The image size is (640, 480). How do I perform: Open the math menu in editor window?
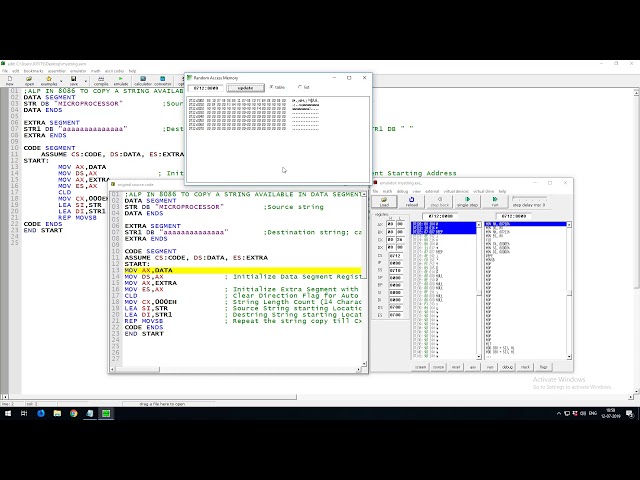96,71
